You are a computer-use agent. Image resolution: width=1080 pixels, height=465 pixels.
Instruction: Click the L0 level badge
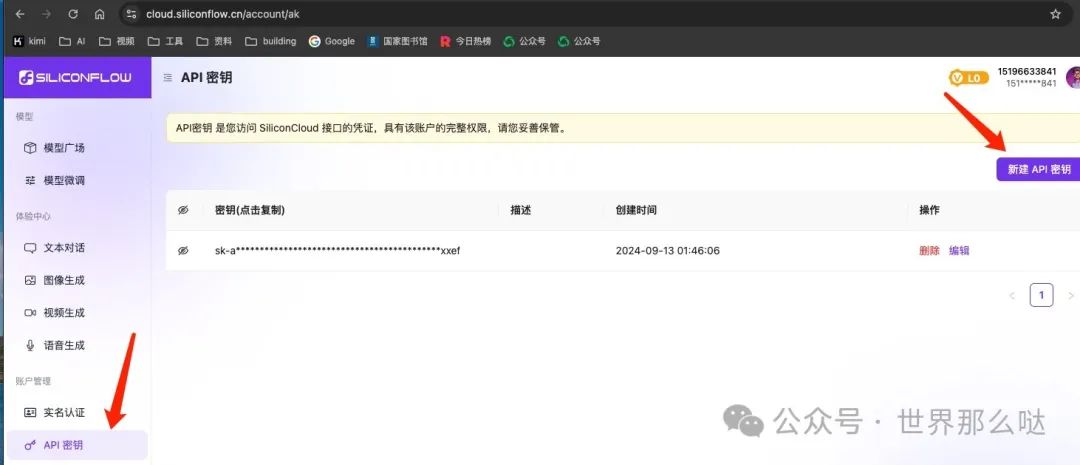[968, 78]
